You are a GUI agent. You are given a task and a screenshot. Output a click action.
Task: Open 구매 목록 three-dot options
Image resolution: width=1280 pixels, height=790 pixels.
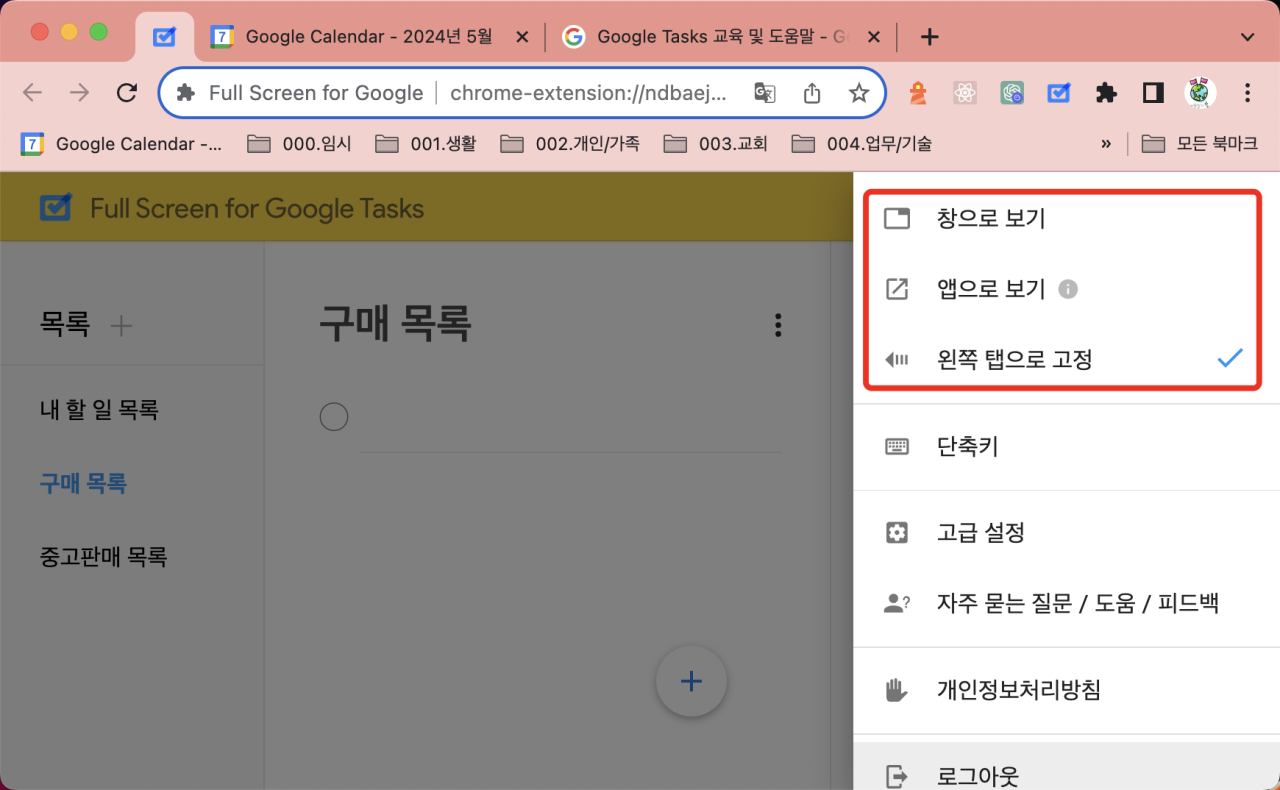coord(778,325)
